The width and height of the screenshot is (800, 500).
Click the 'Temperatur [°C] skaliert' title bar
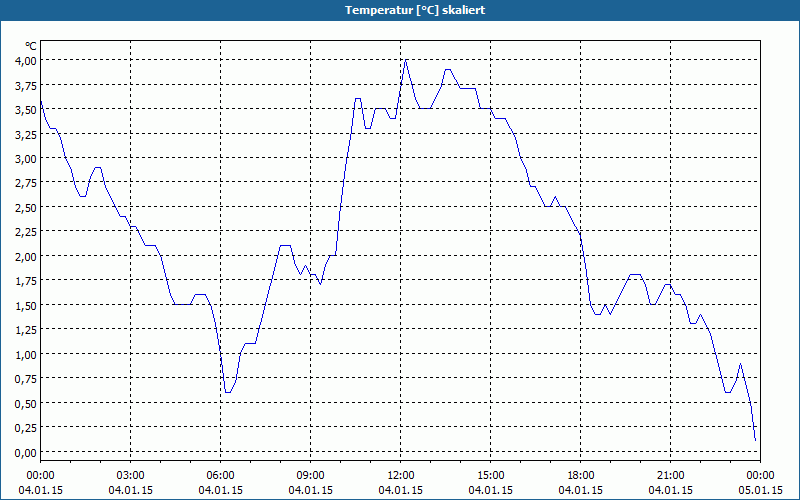click(400, 10)
